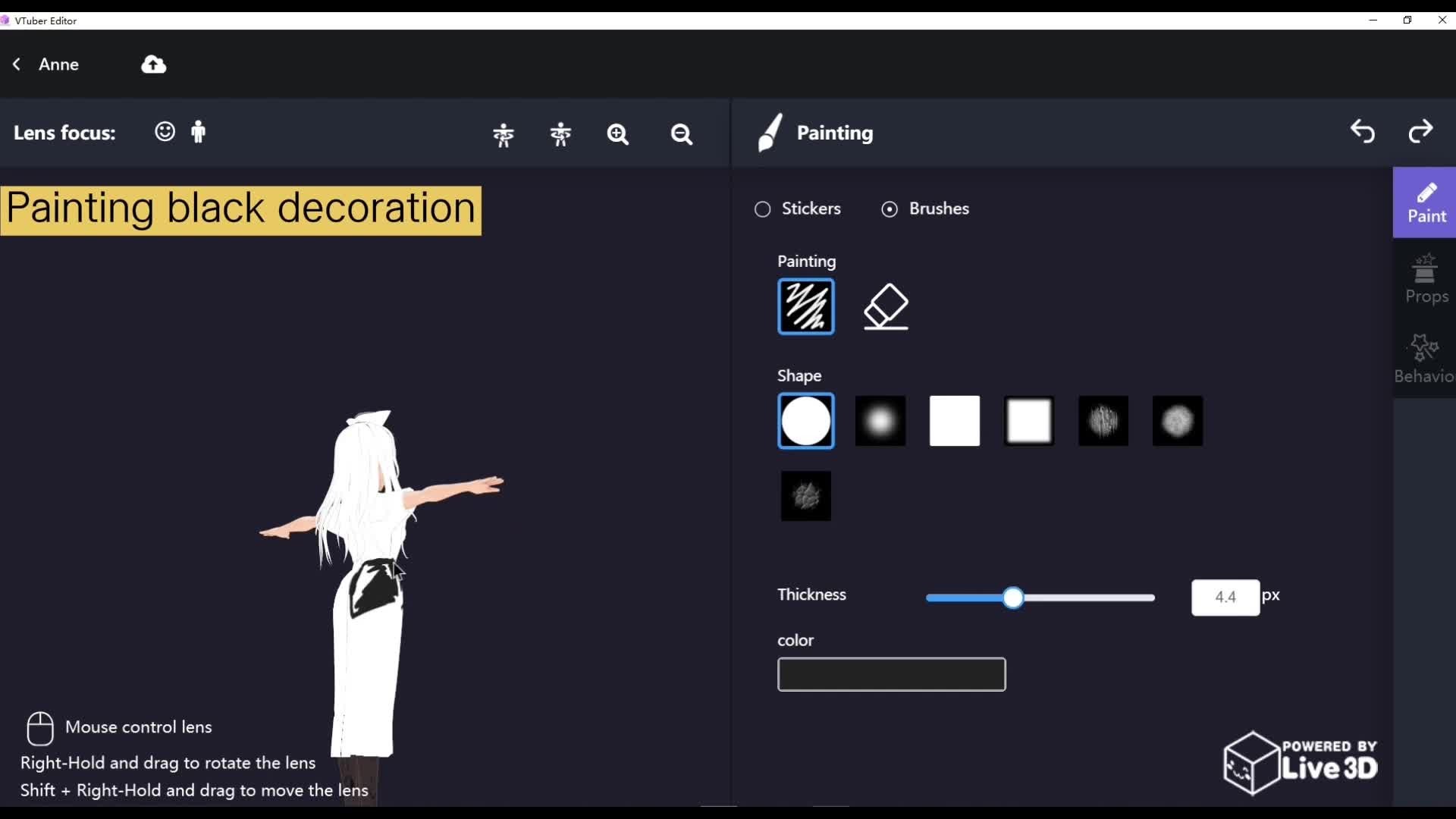
Task: Select the scribble paint brush tool
Action: click(806, 306)
